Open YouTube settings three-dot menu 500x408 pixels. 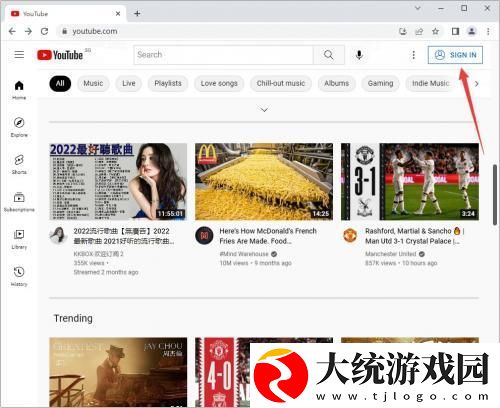click(x=414, y=55)
